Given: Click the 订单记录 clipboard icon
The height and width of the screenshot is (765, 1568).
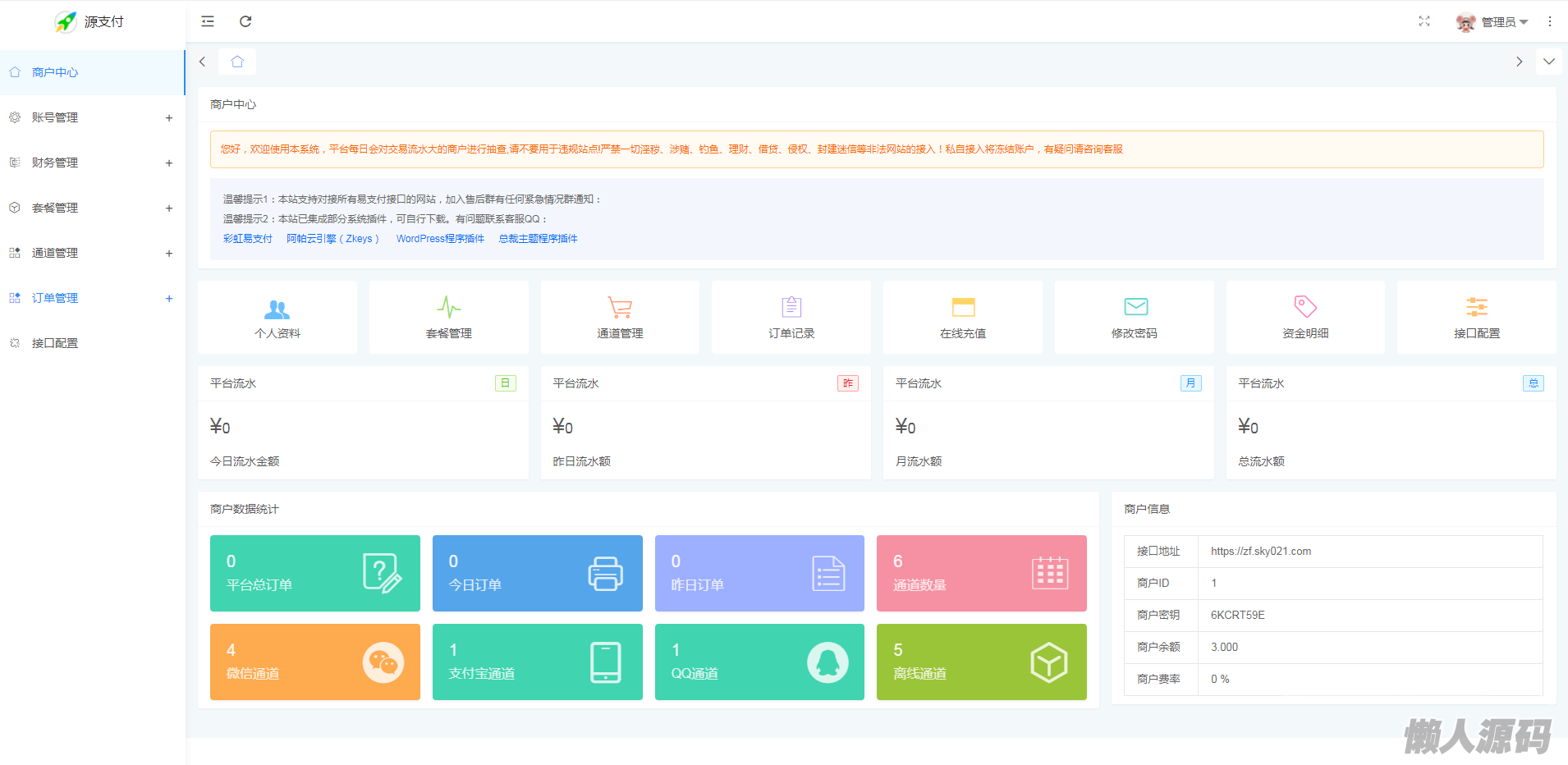Looking at the screenshot, I should pos(791,307).
